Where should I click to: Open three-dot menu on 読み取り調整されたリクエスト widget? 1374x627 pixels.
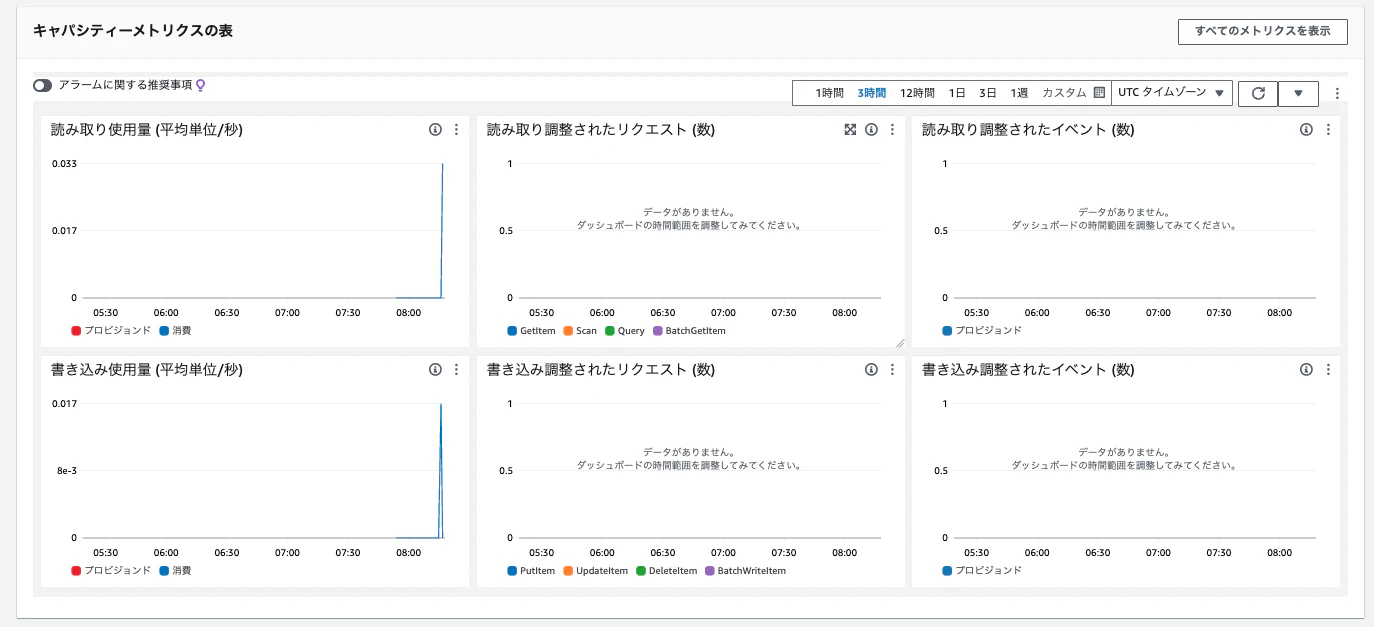tap(892, 129)
